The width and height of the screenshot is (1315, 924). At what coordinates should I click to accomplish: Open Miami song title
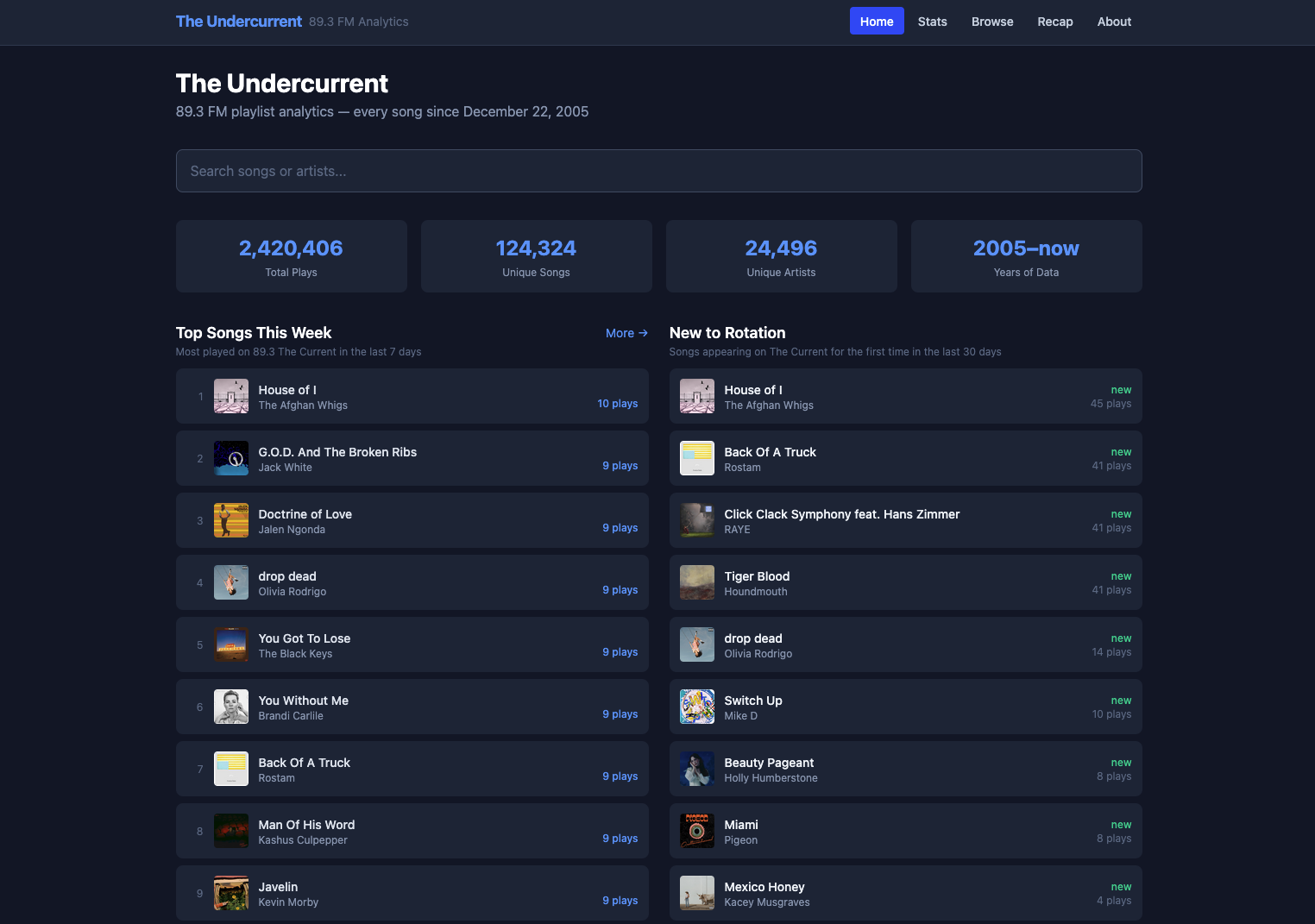coord(741,825)
